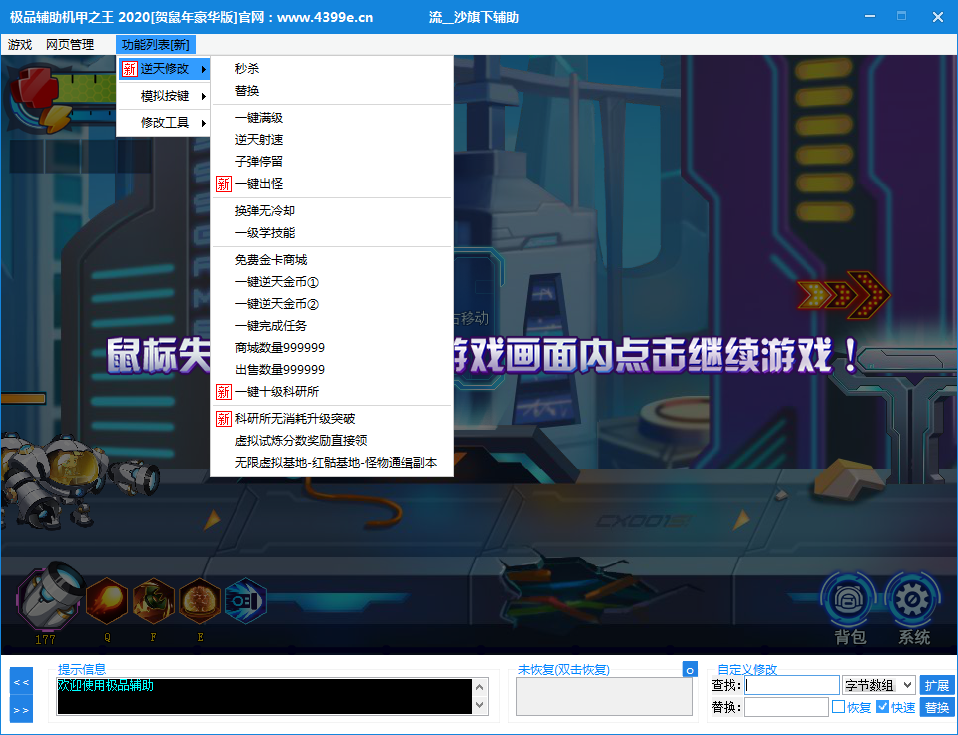This screenshot has width=958, height=735.
Task: Select 科研所无消耗升级突破 entry
Action: click(x=332, y=419)
